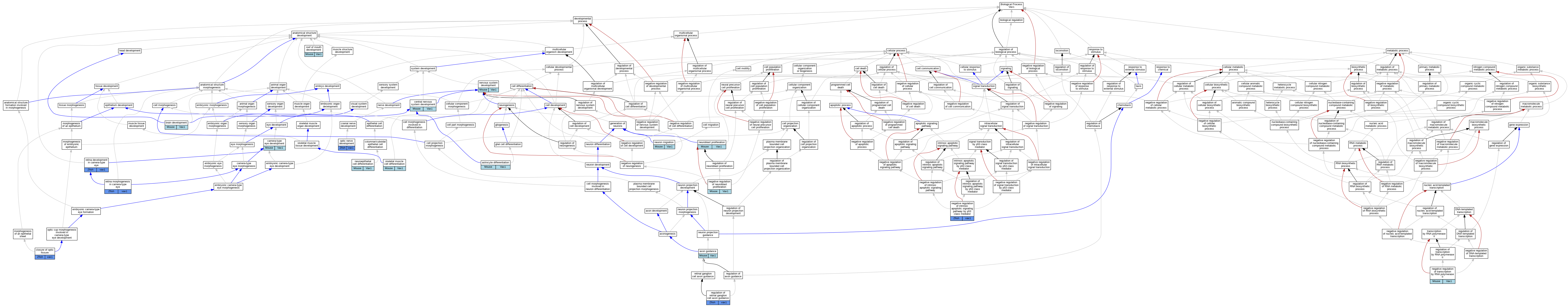The width and height of the screenshot is (1568, 307).
Task: Click the 'neurogenesis' node
Action: click(506, 105)
